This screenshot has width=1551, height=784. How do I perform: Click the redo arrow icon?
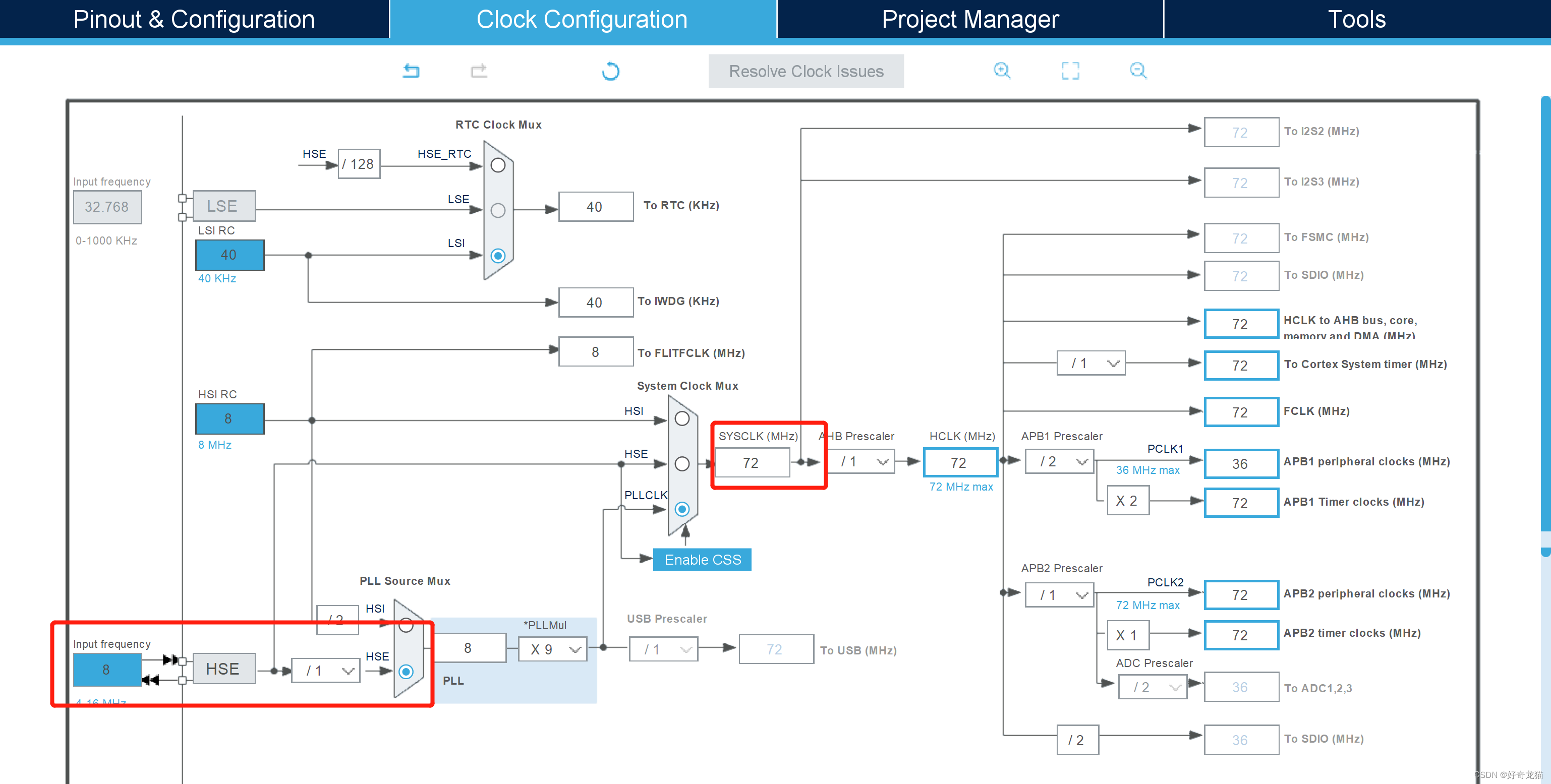pos(479,71)
